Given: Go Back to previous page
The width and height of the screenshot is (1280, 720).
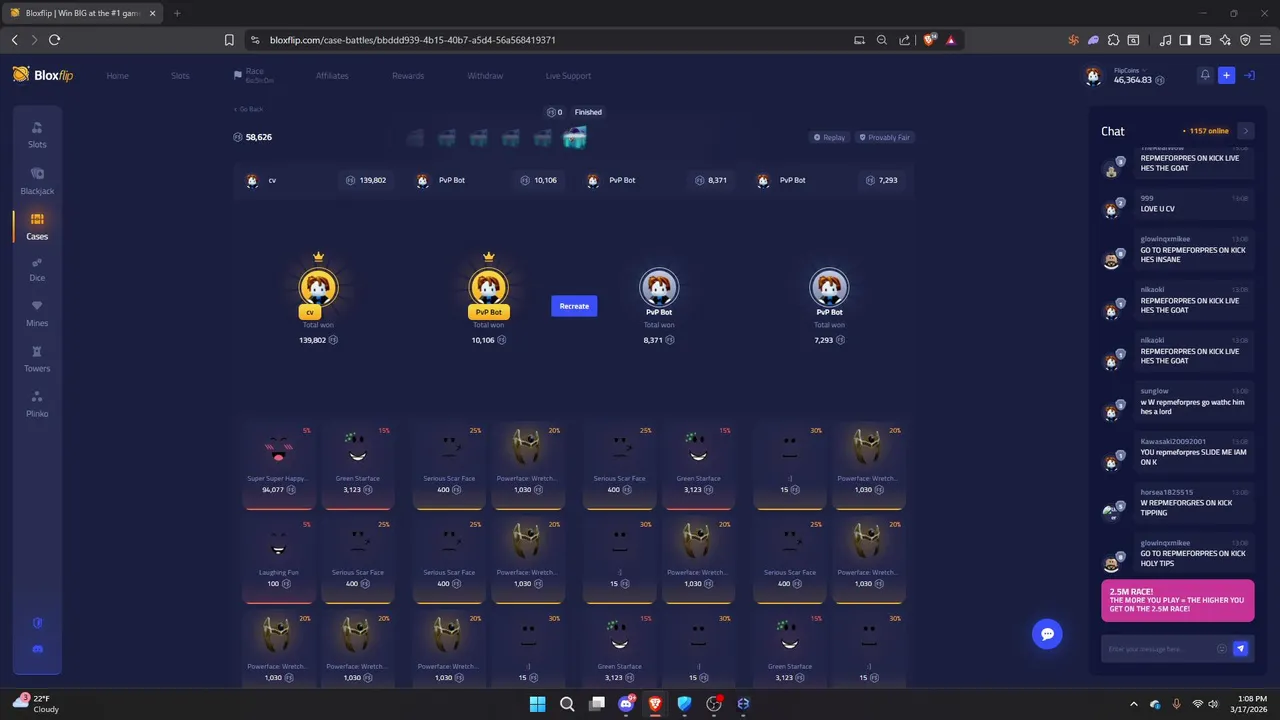Looking at the screenshot, I should tap(248, 109).
